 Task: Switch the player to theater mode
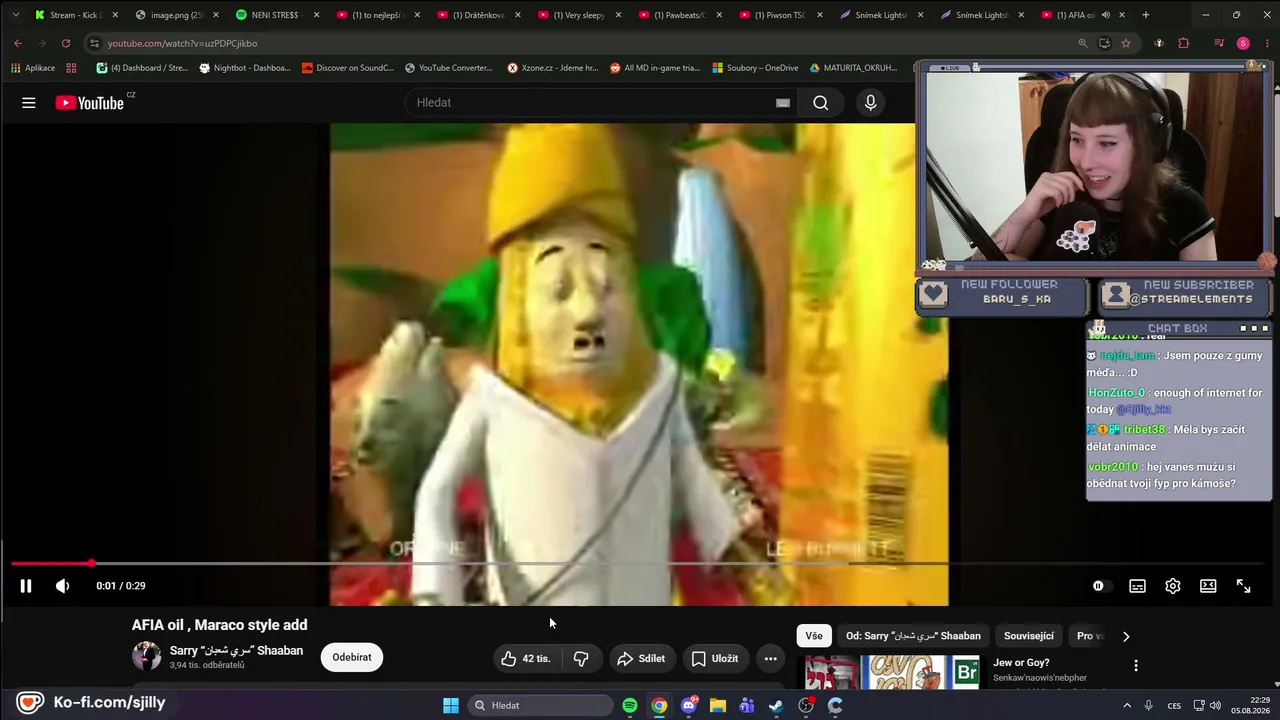pyautogui.click(x=1208, y=586)
